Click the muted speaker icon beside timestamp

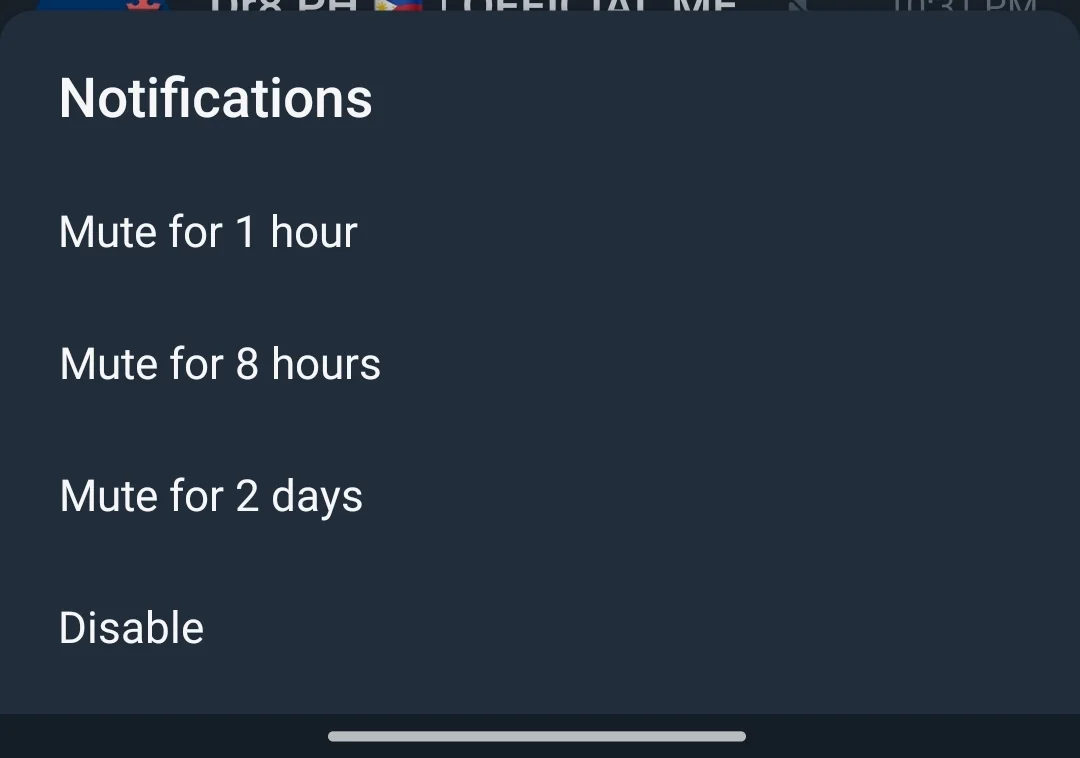click(x=798, y=6)
